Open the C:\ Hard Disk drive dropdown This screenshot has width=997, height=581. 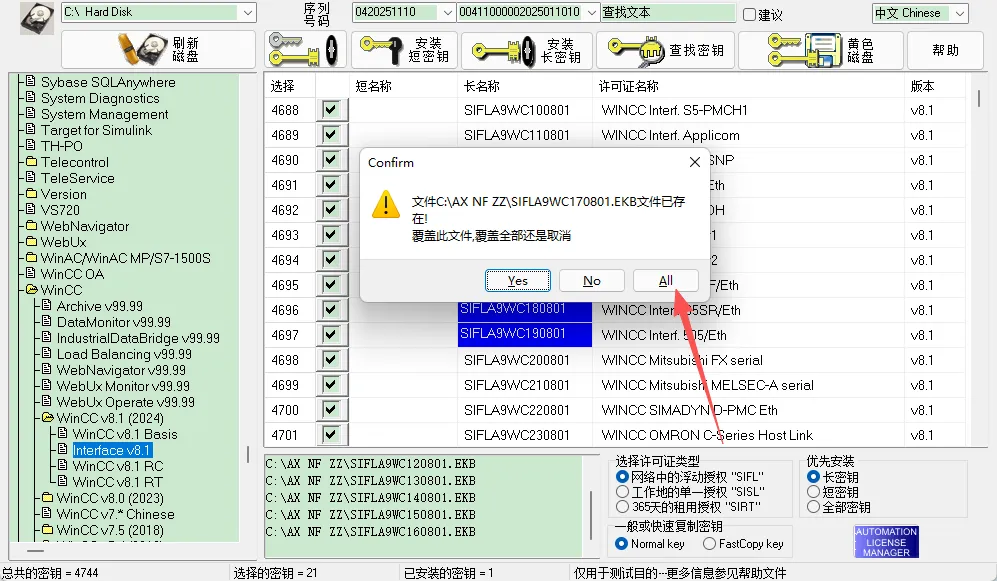[x=247, y=12]
